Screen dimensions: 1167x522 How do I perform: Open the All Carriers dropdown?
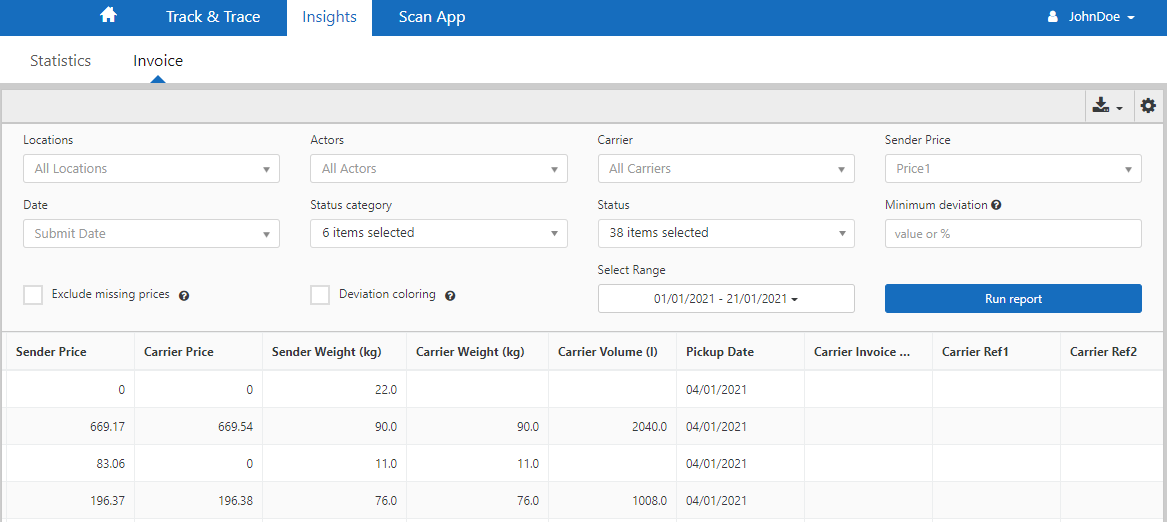point(725,169)
